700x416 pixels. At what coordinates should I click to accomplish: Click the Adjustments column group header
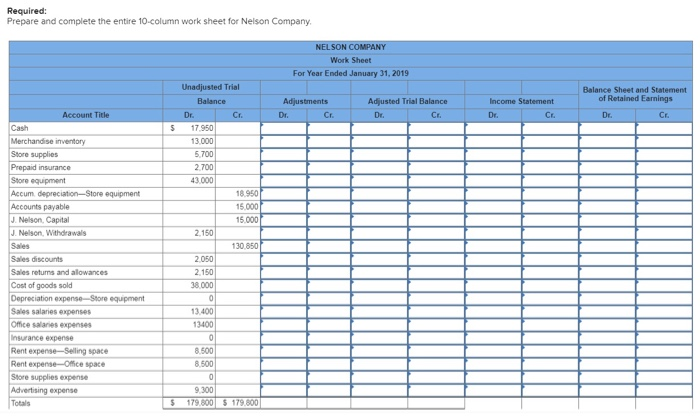coord(305,101)
